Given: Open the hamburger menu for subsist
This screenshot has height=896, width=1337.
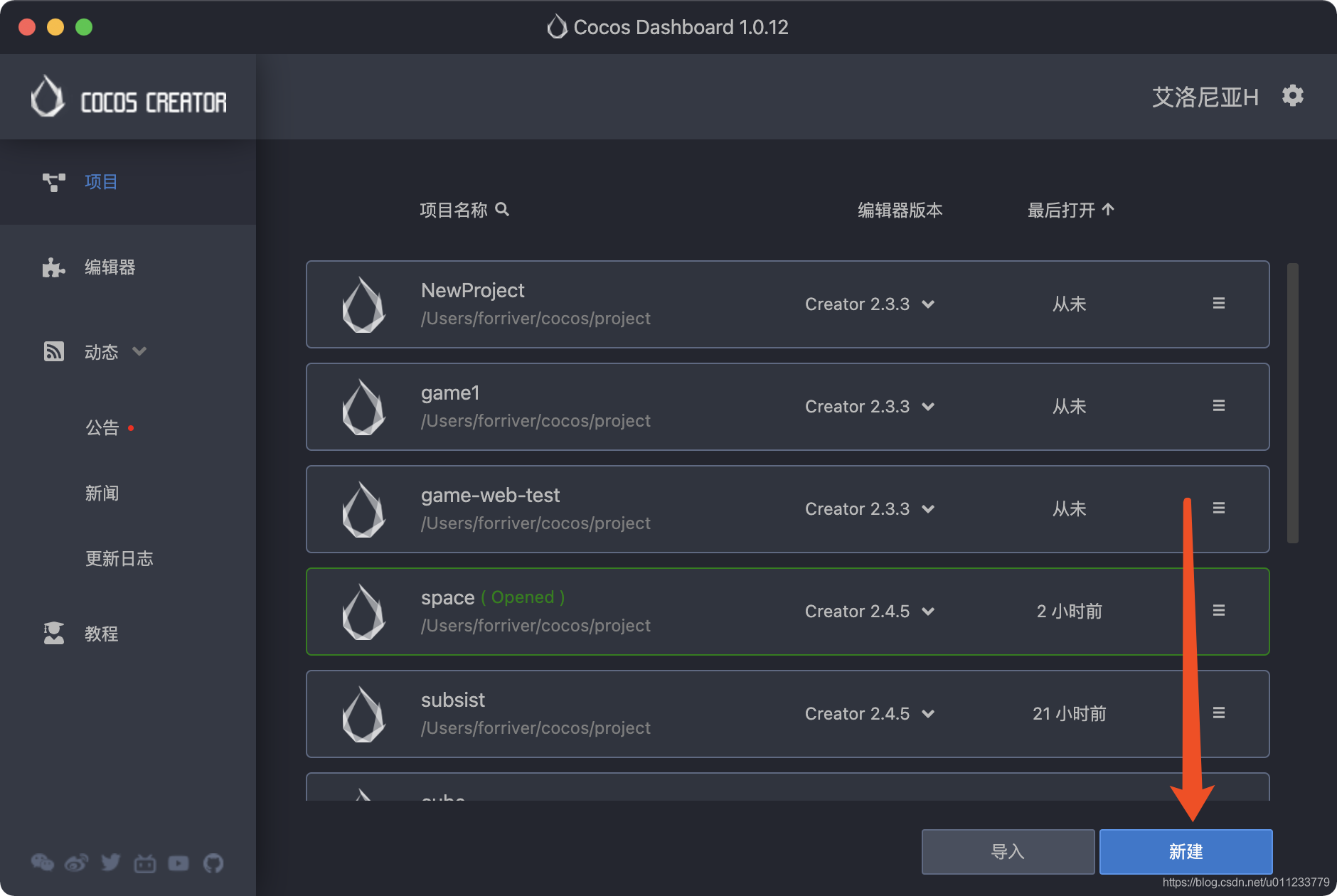Looking at the screenshot, I should (x=1218, y=713).
